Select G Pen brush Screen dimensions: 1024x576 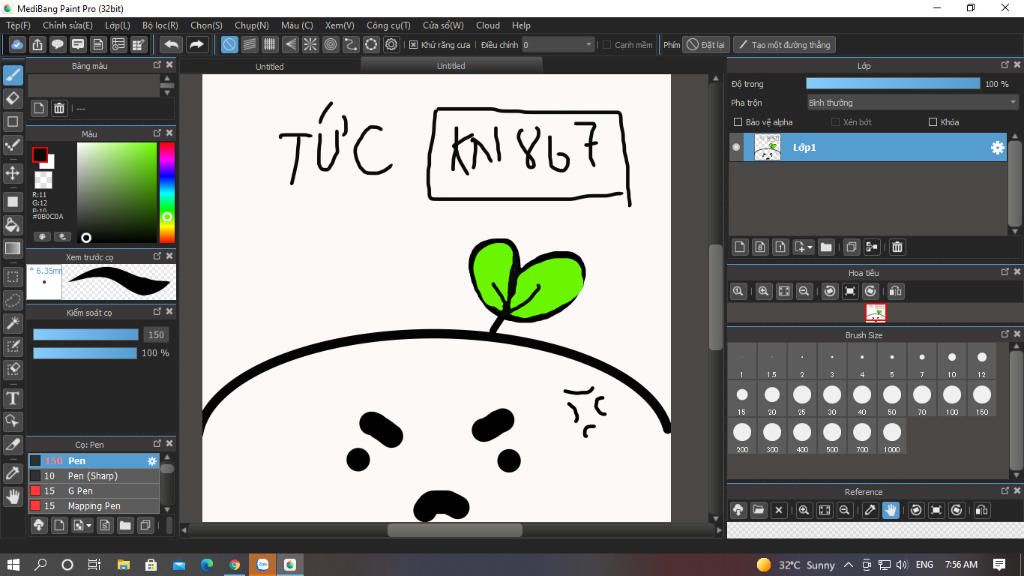93,490
